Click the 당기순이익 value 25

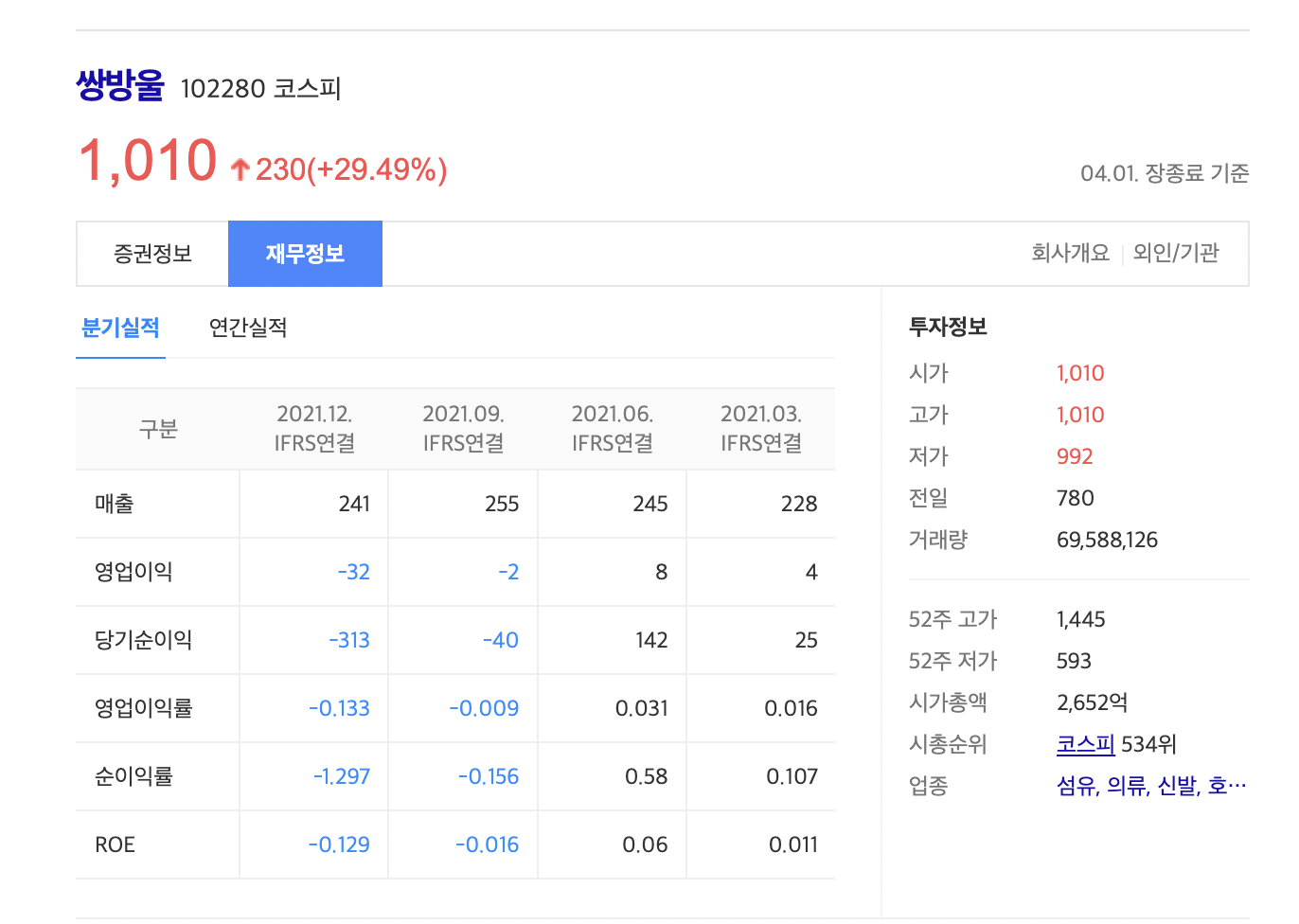tap(806, 640)
